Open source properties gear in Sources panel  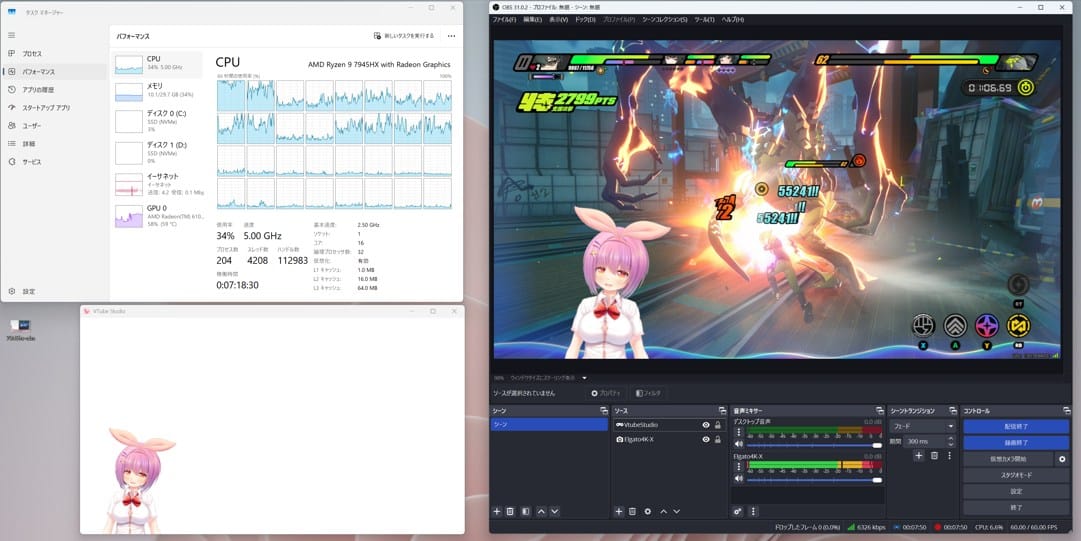pos(647,511)
